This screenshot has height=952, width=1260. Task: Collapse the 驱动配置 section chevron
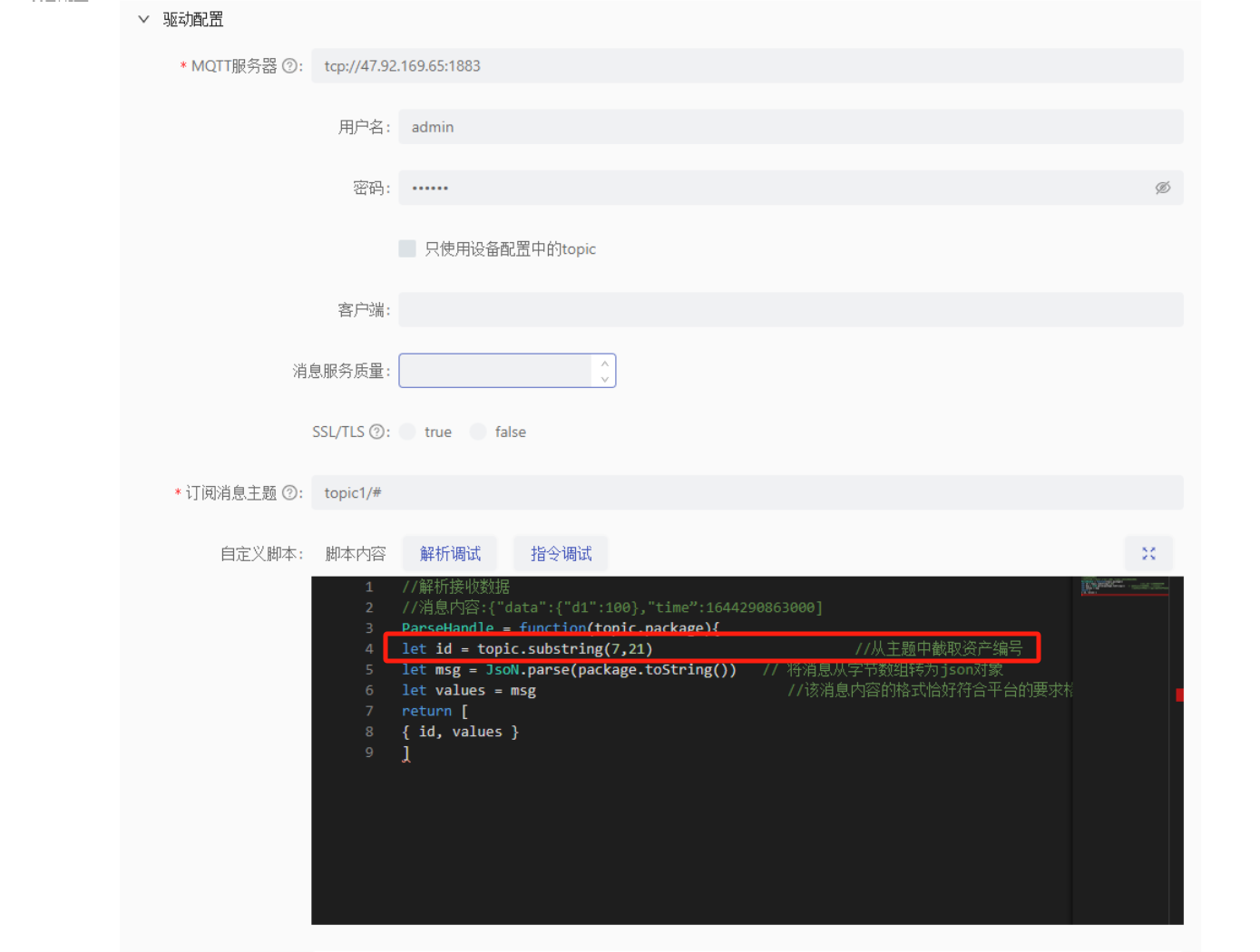pos(143,19)
